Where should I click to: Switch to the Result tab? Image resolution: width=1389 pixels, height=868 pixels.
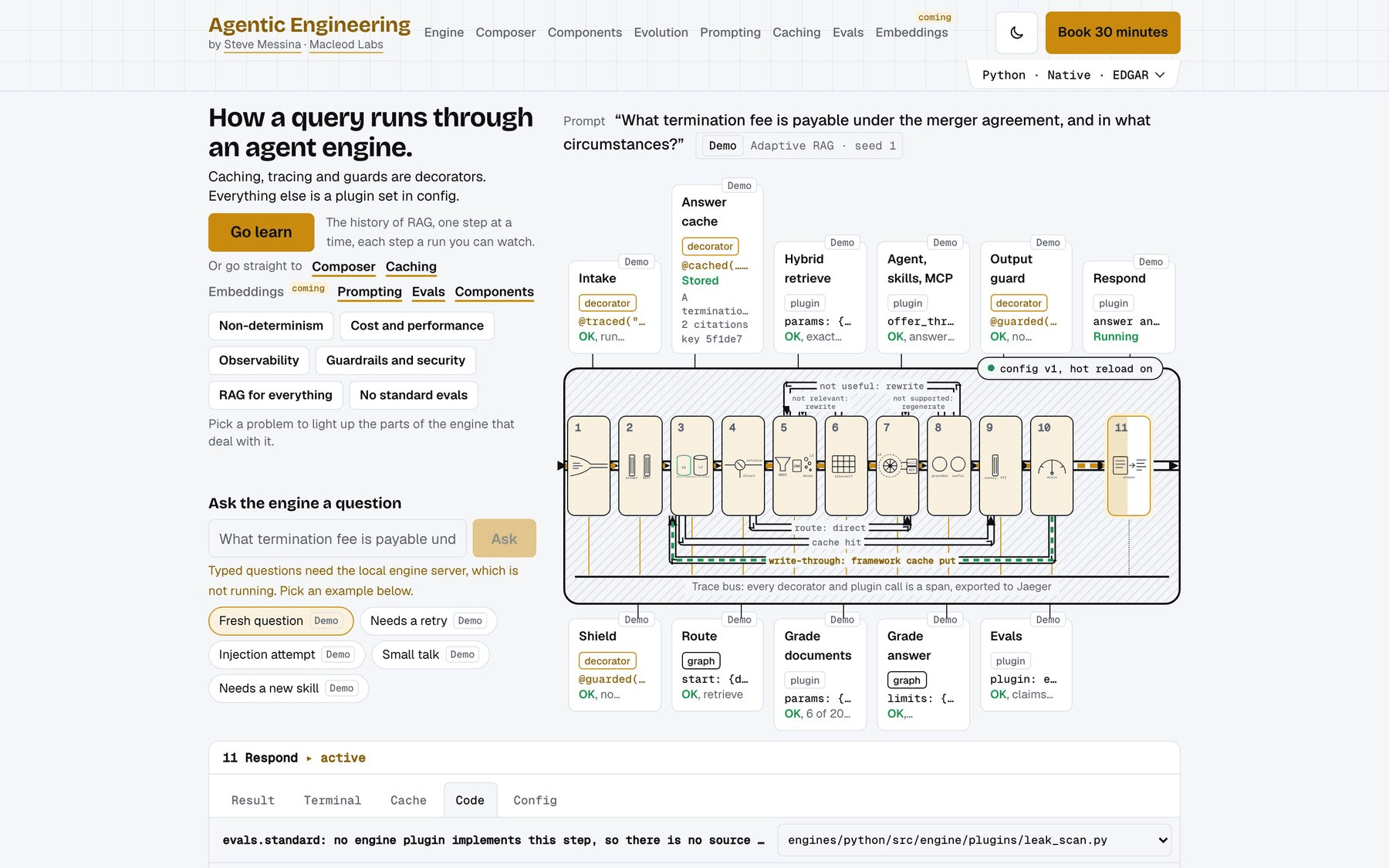(253, 800)
